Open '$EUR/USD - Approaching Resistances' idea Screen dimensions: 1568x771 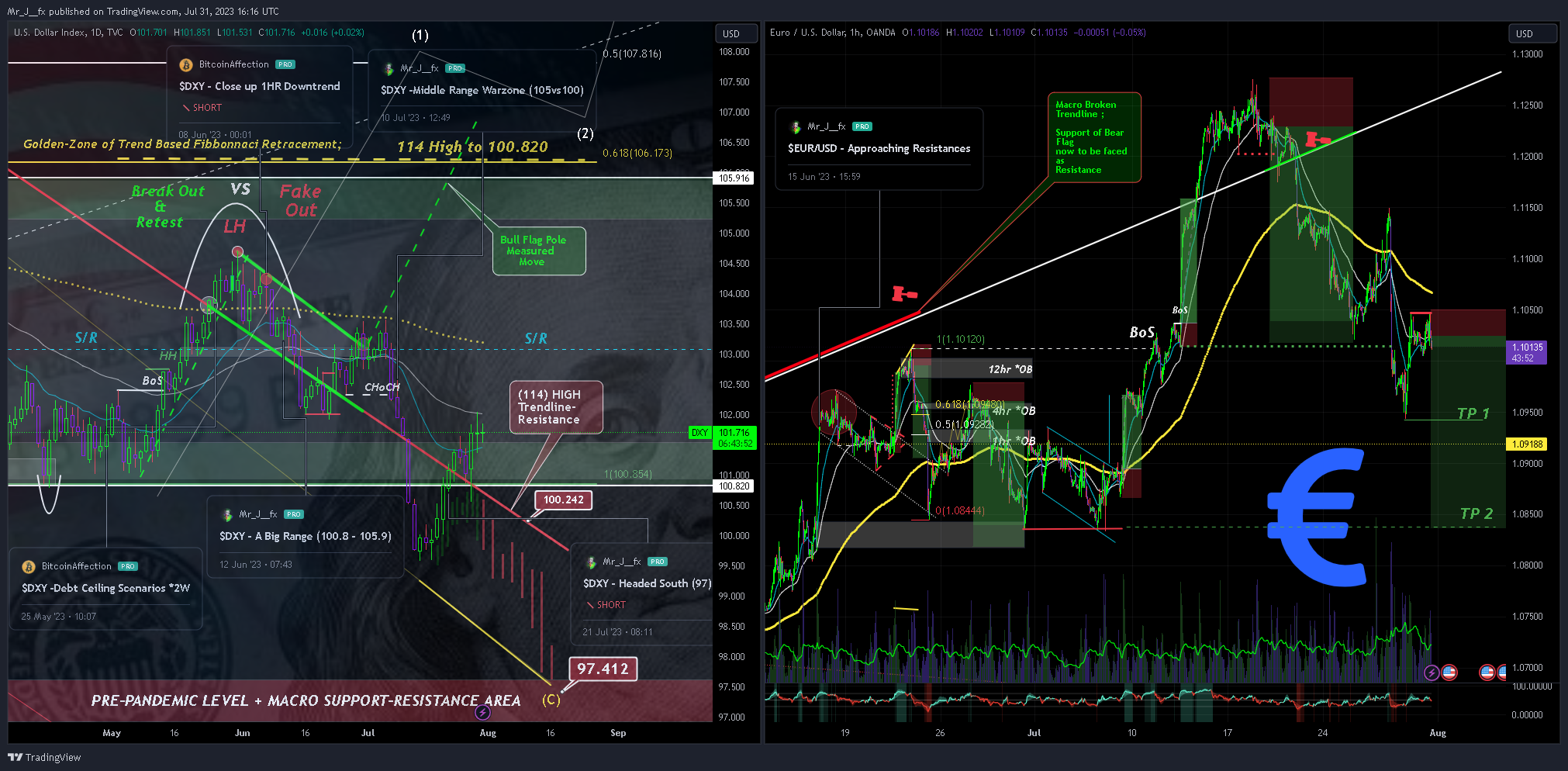879,148
